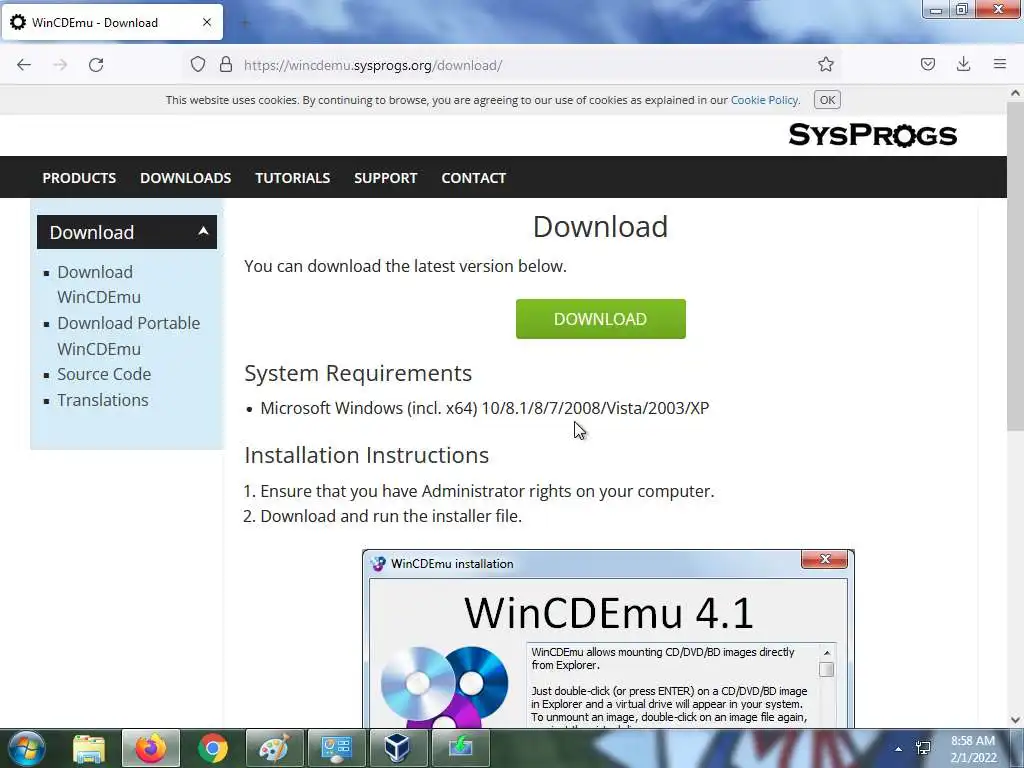Click the page scroll-up arrow

pyautogui.click(x=1015, y=93)
